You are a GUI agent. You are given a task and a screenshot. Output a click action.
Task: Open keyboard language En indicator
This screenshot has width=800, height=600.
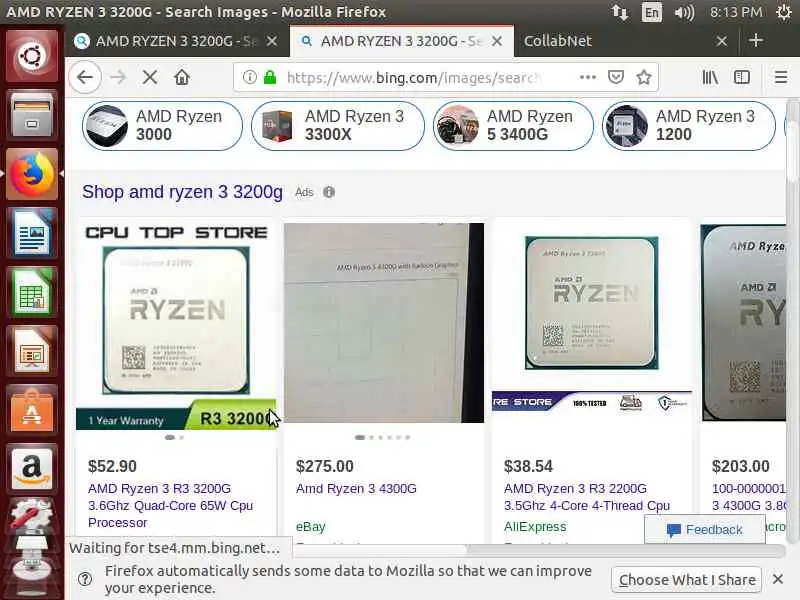click(x=652, y=12)
